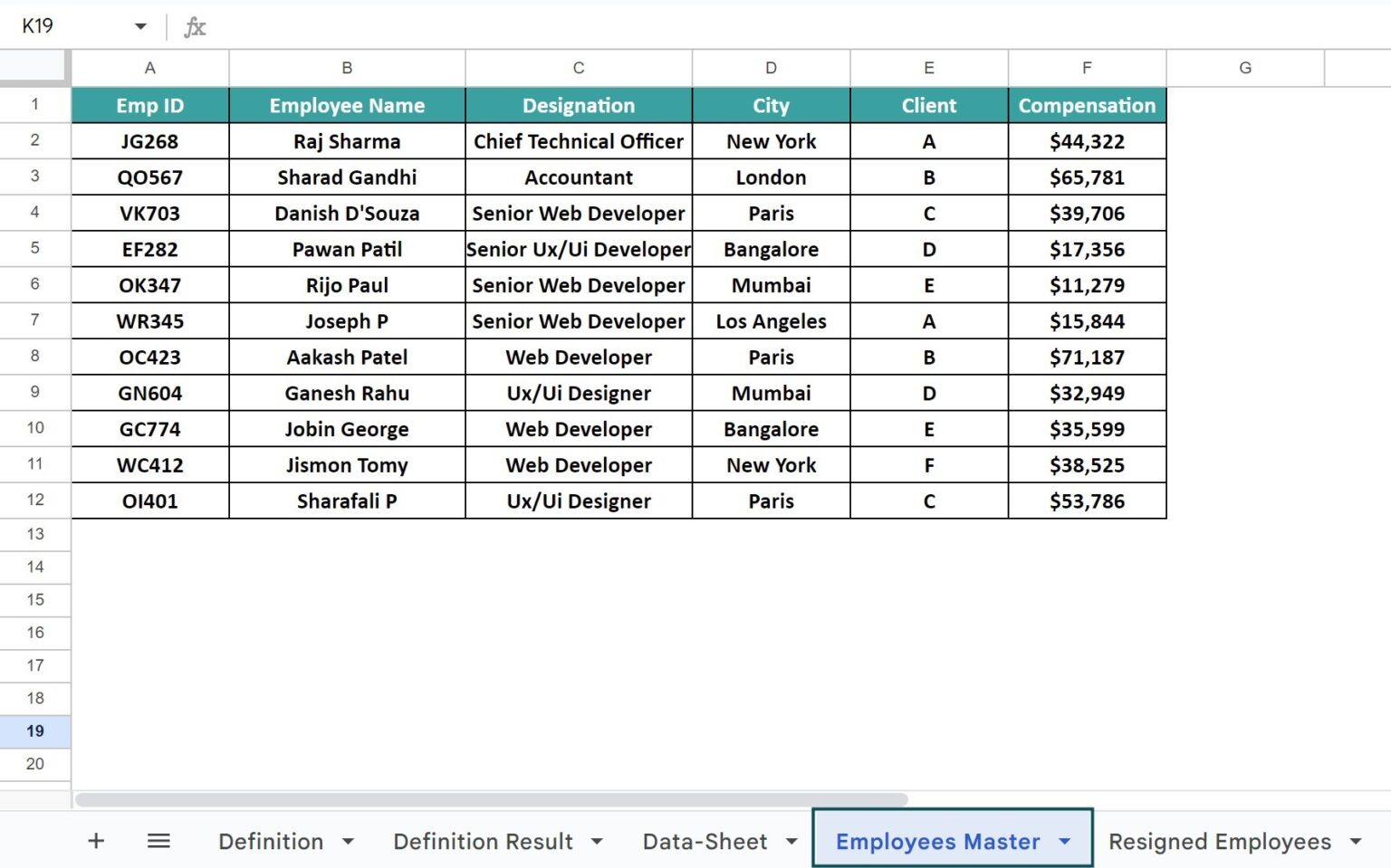The image size is (1391, 868).
Task: Open the Employees Master tab dropdown
Action: tap(1067, 842)
